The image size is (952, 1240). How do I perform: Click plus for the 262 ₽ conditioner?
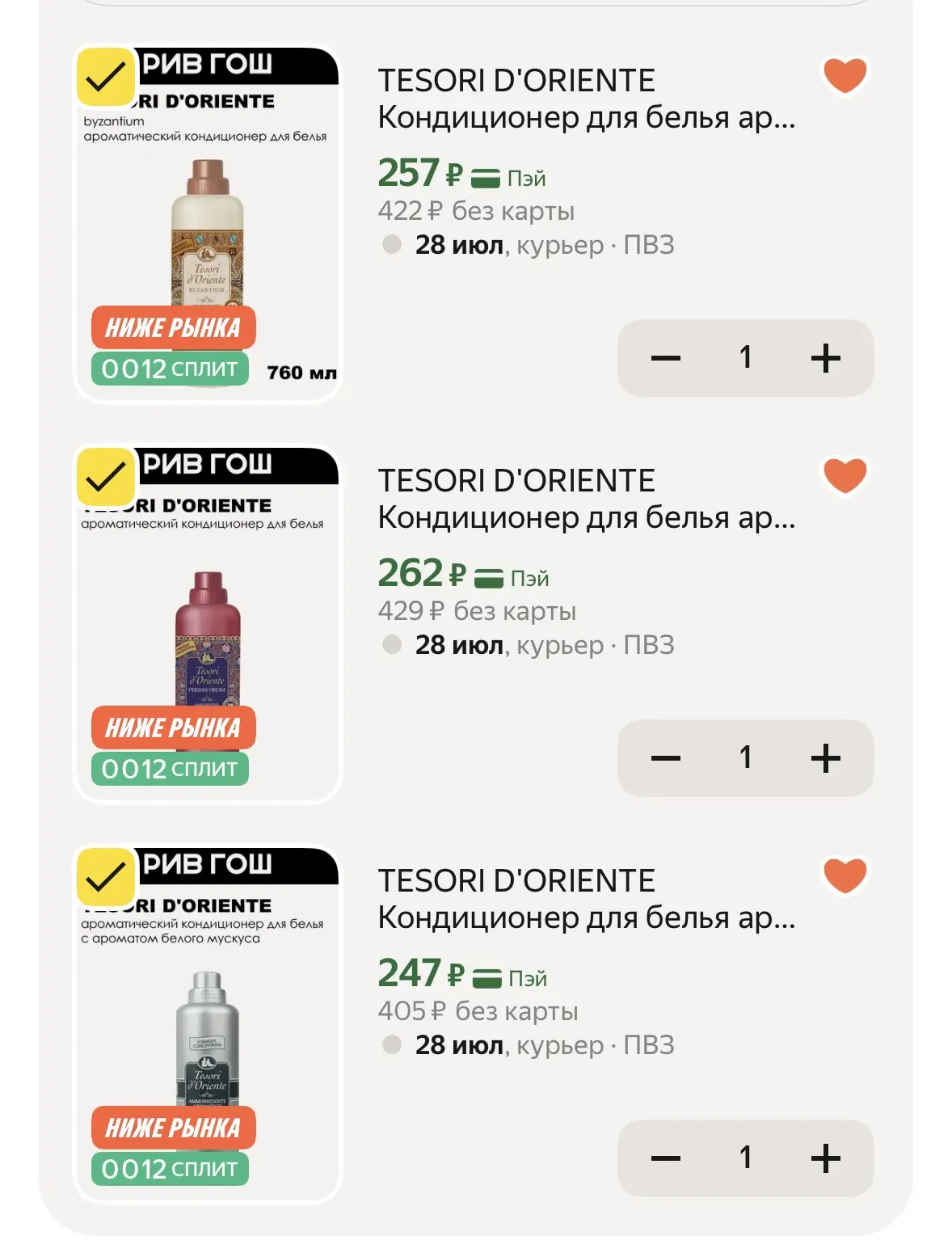(825, 758)
